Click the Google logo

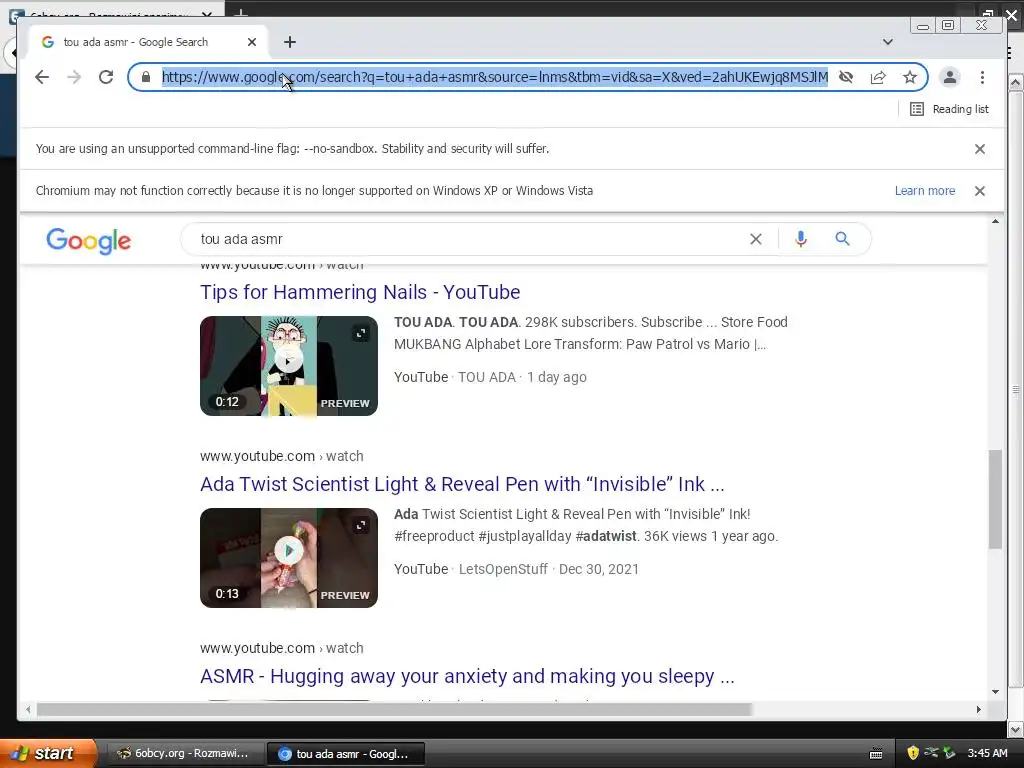click(x=89, y=240)
